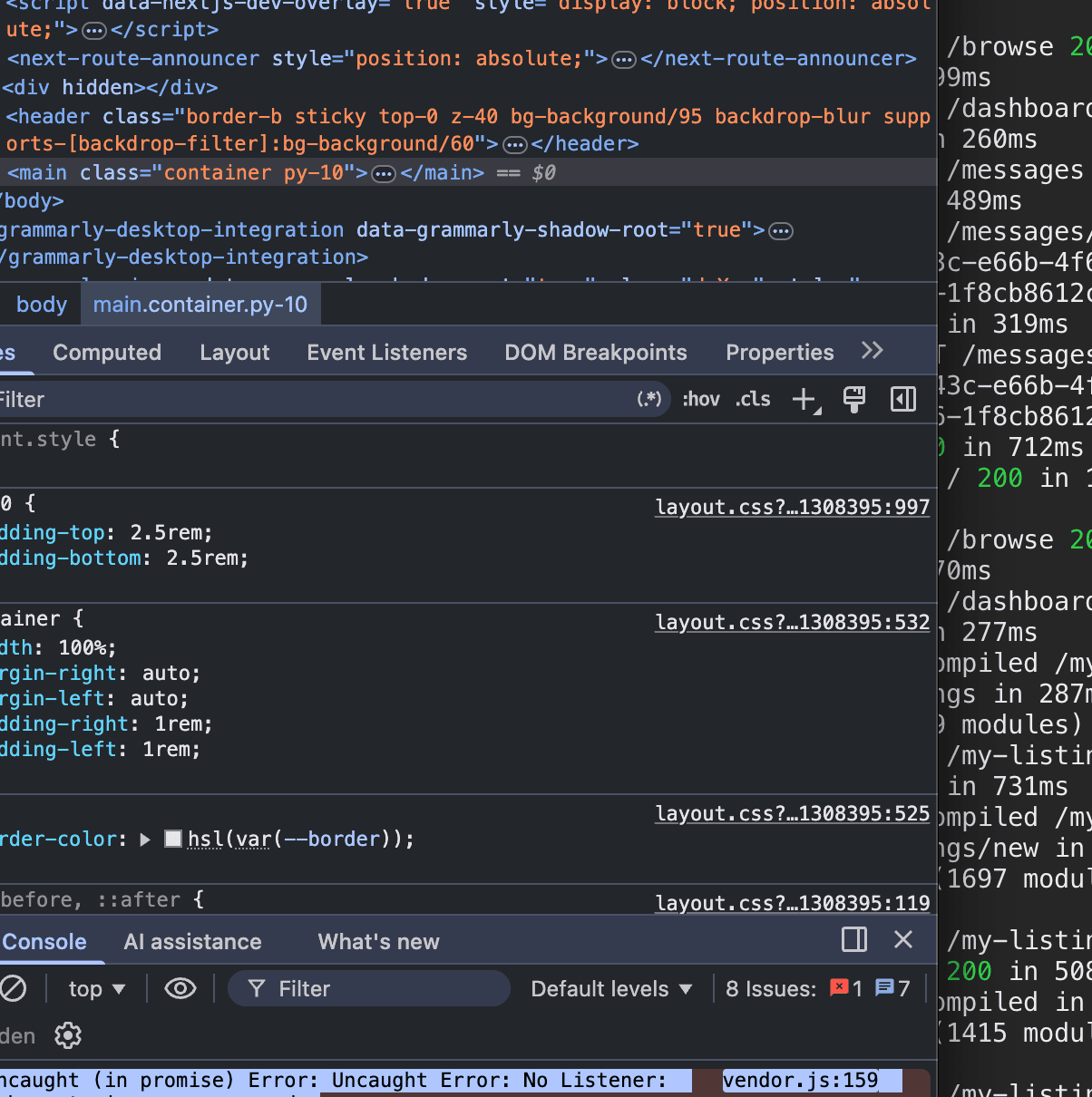
Task: Open the Default levels dropdown
Action: tap(611, 989)
